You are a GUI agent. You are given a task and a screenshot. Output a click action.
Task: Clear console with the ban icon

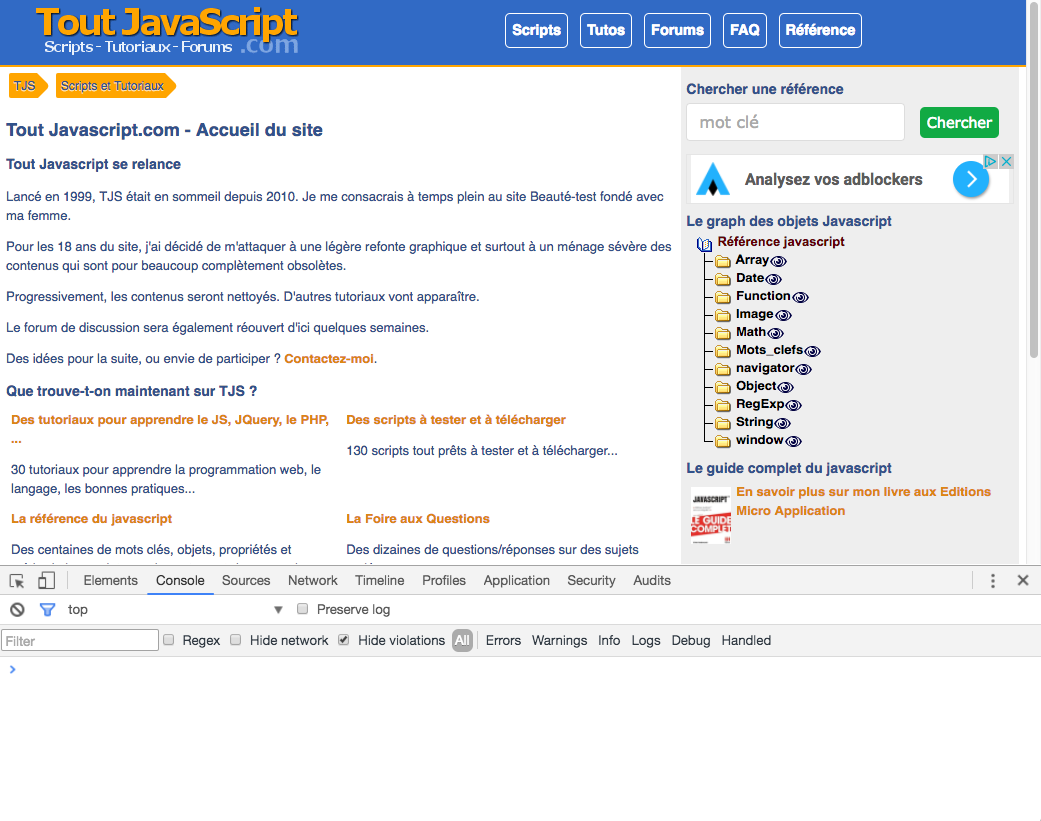[17, 609]
